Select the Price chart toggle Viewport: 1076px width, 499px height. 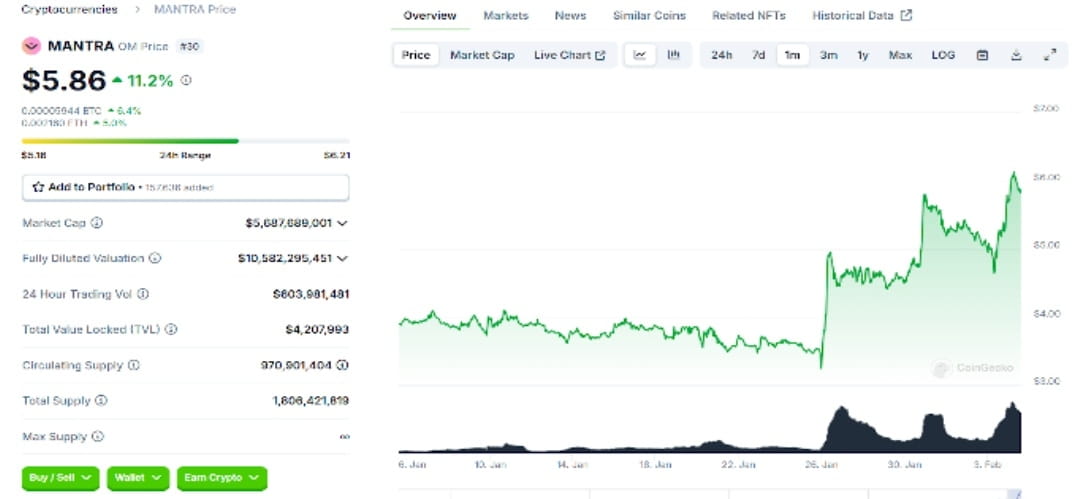pyautogui.click(x=416, y=55)
